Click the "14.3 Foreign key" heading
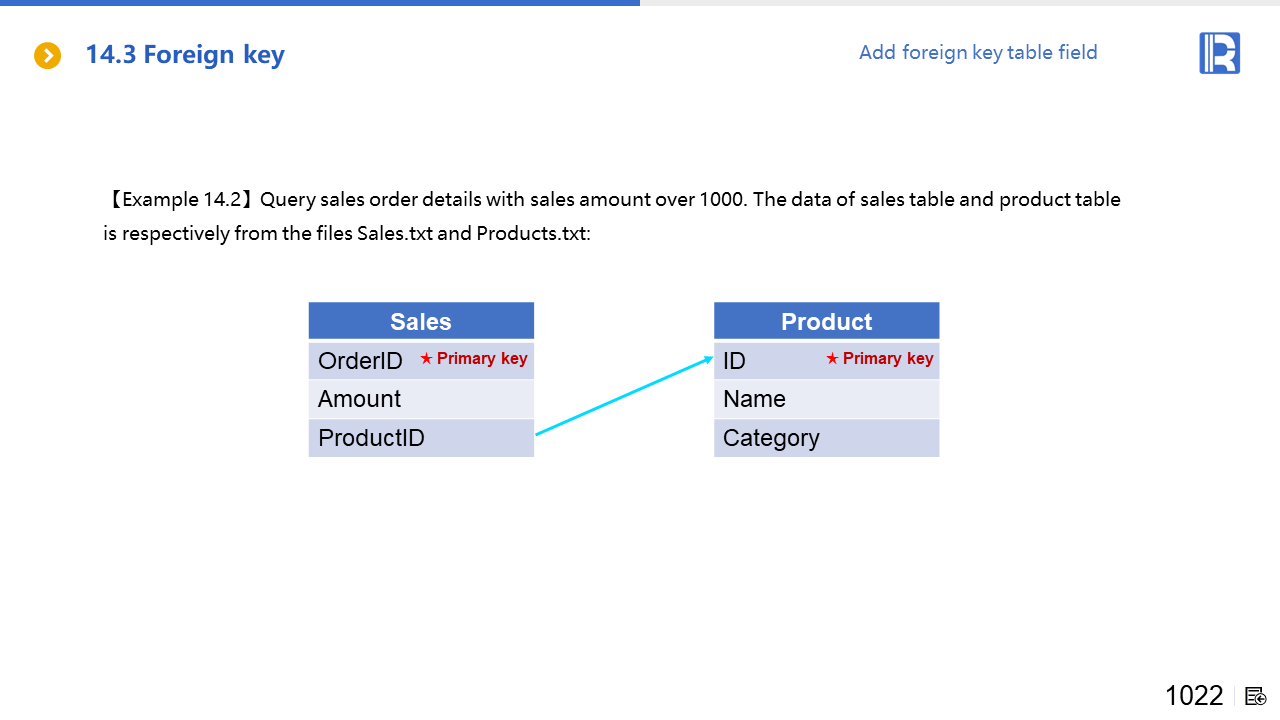1280x720 pixels. (185, 54)
